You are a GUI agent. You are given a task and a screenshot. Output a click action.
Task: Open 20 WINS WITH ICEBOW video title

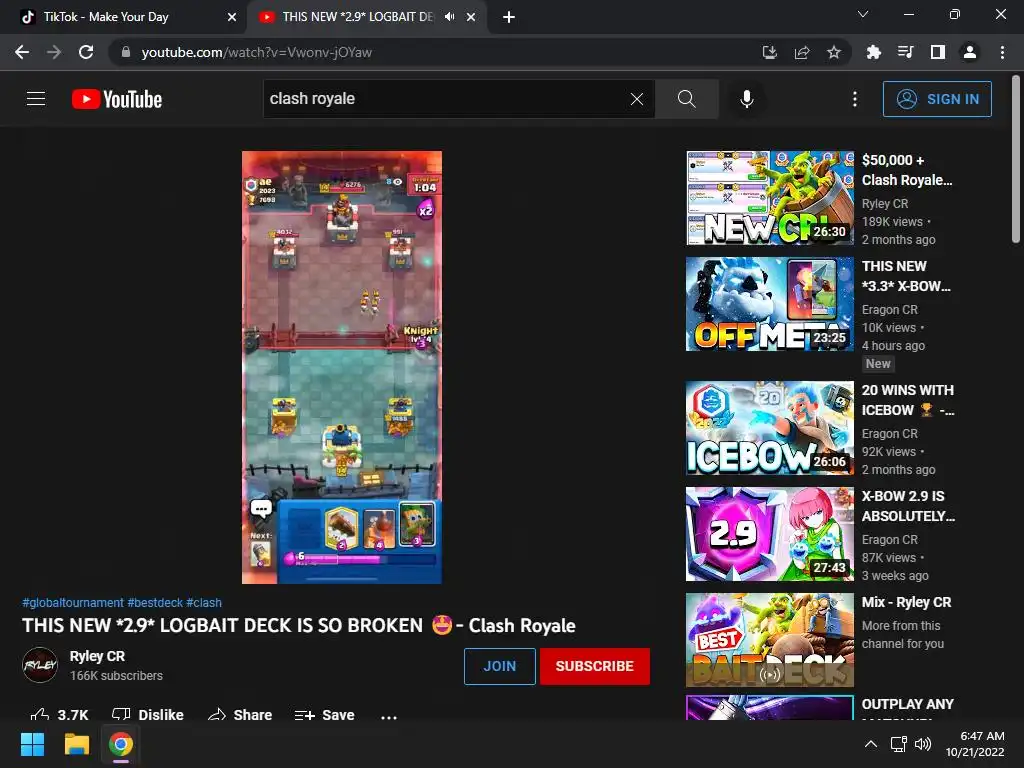pos(908,400)
